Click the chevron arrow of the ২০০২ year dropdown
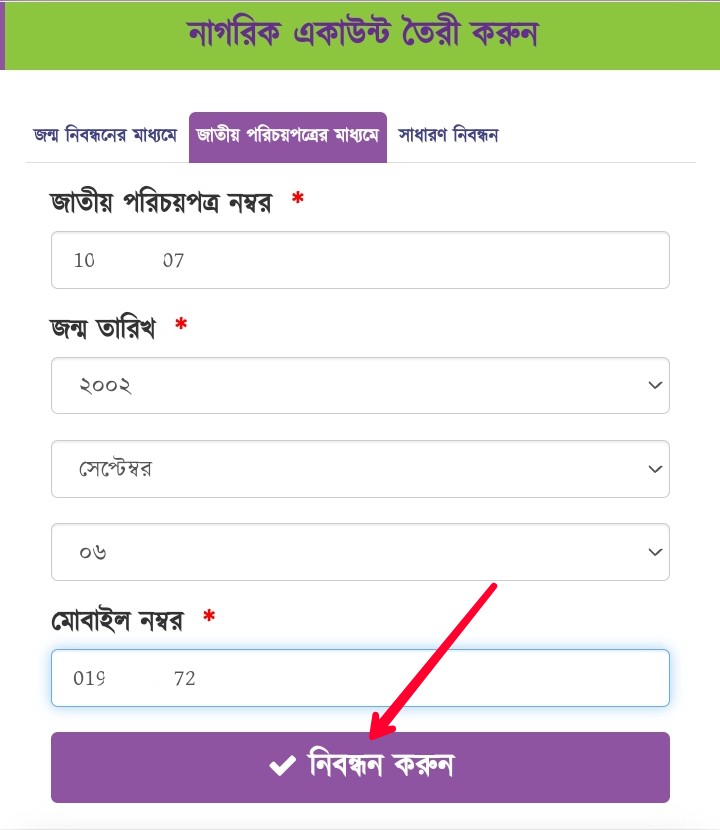 [x=655, y=385]
